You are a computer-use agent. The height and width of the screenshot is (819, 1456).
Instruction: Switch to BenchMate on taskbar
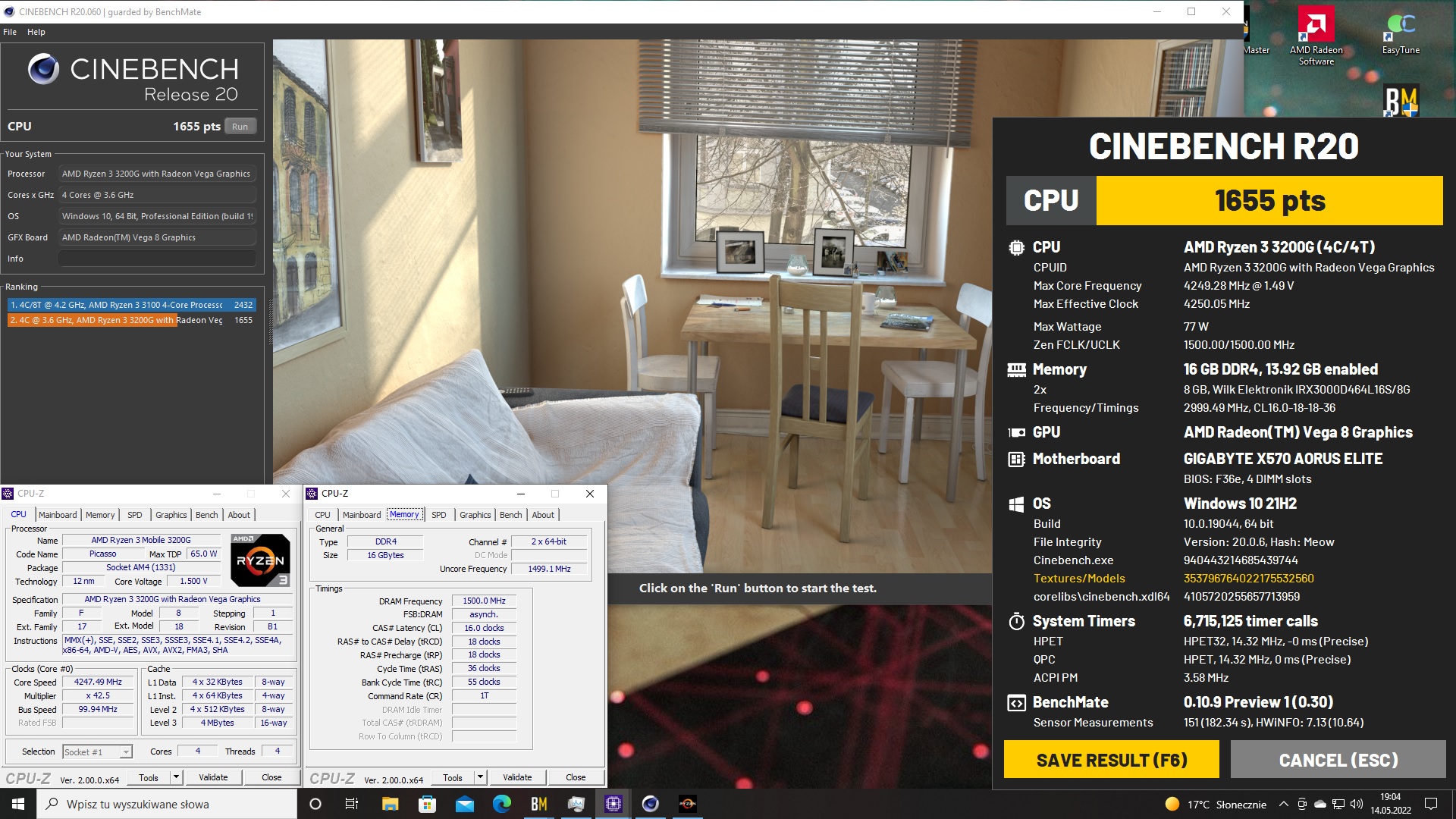pos(538,804)
